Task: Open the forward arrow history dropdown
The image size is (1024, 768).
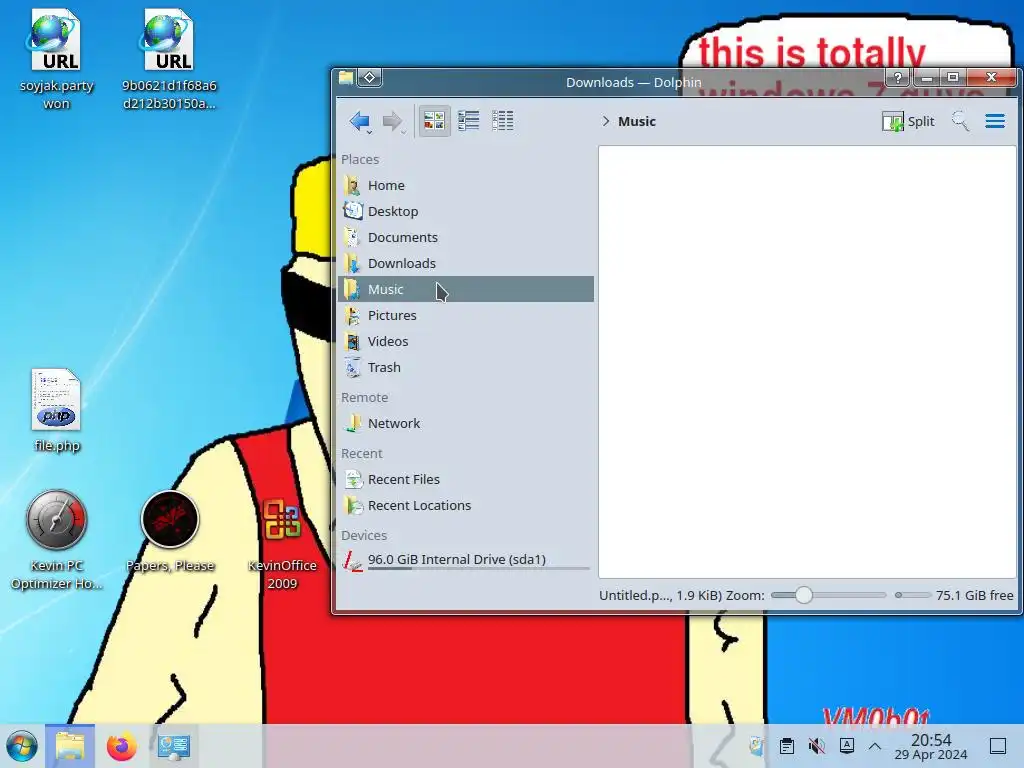Action: click(404, 133)
